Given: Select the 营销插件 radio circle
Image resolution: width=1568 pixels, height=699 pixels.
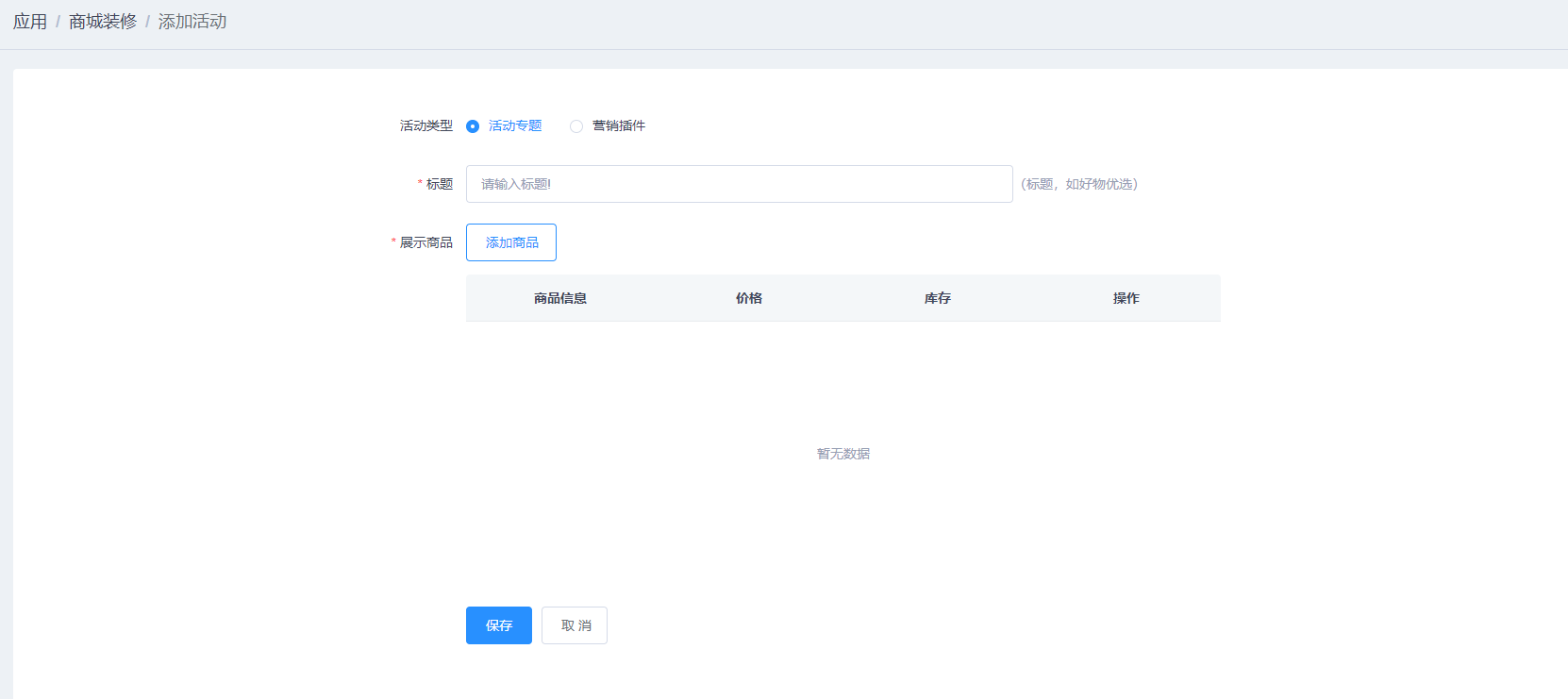Looking at the screenshot, I should coord(576,126).
